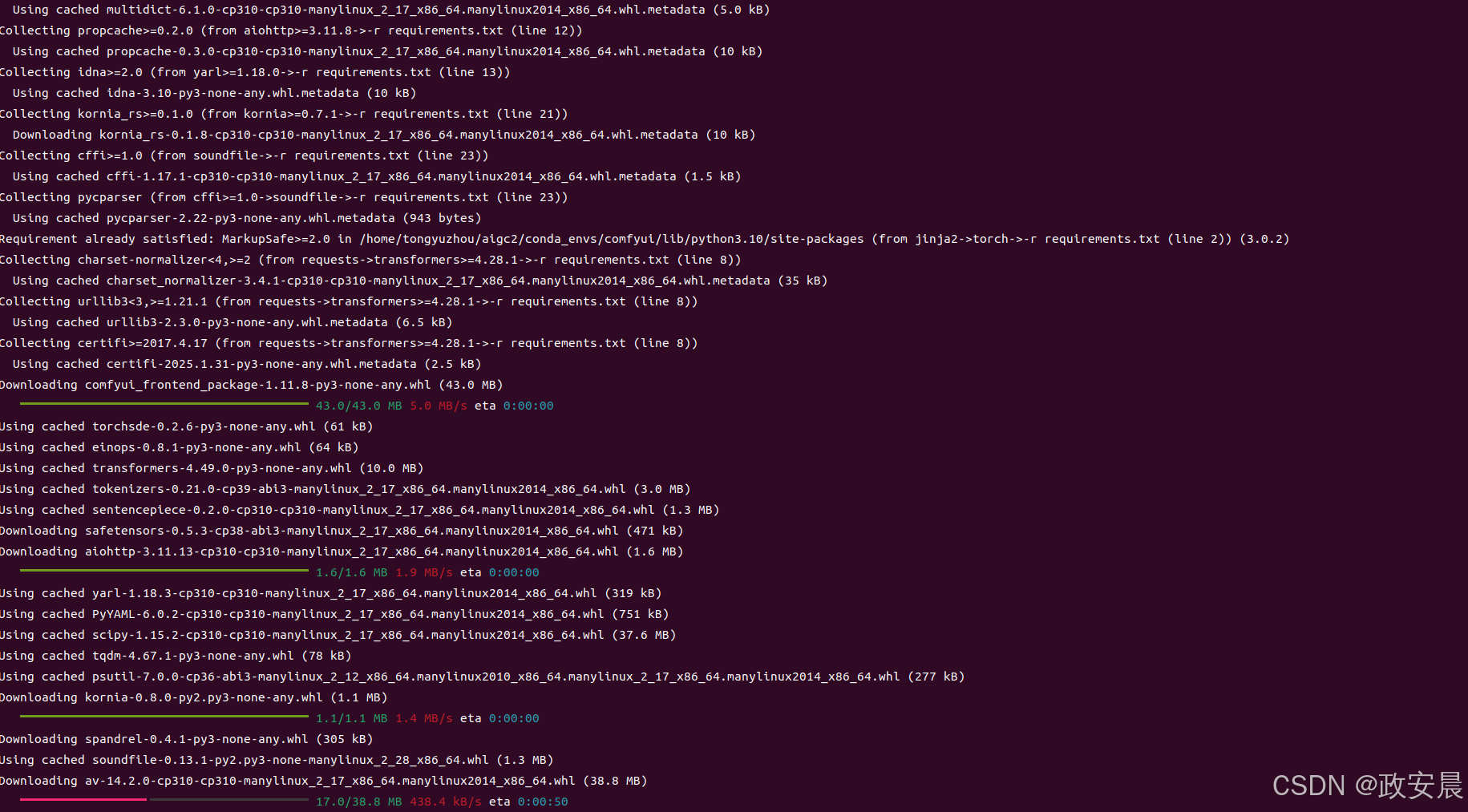
Task: Click the 'Using cached psutil-7.0.0' line
Action: click(482, 677)
